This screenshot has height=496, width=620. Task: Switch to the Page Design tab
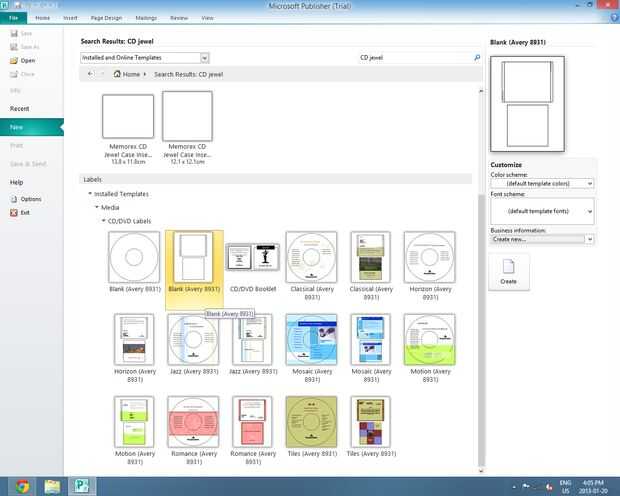pyautogui.click(x=106, y=18)
